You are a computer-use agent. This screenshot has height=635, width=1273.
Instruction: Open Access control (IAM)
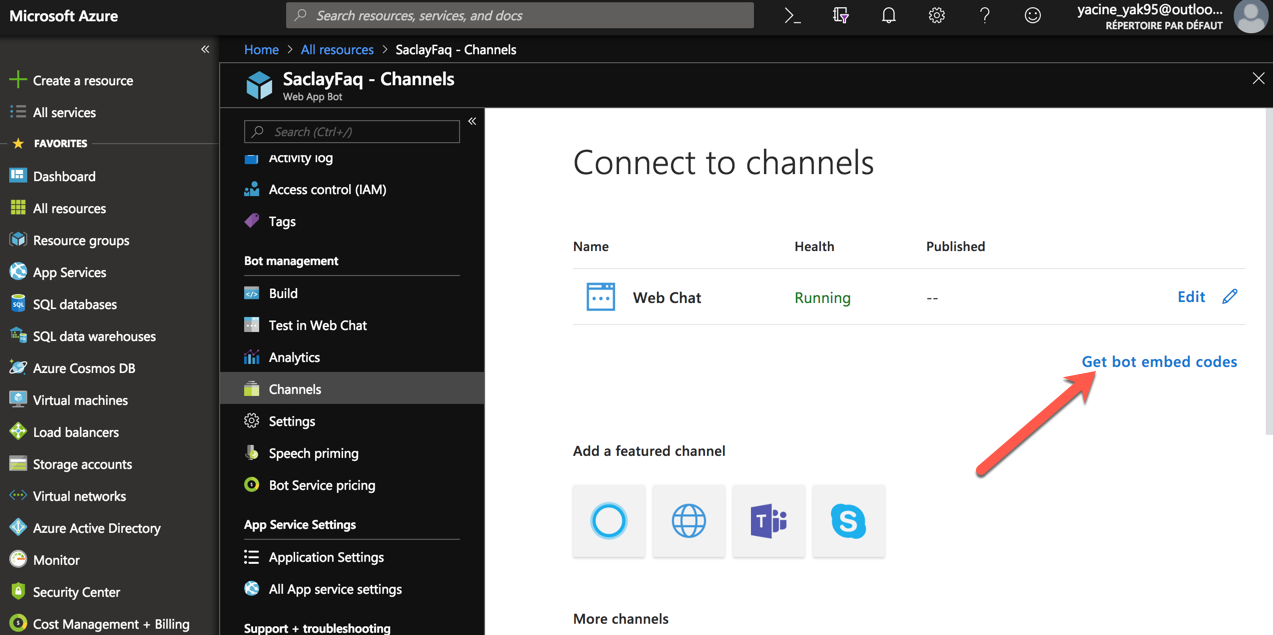(x=316, y=189)
